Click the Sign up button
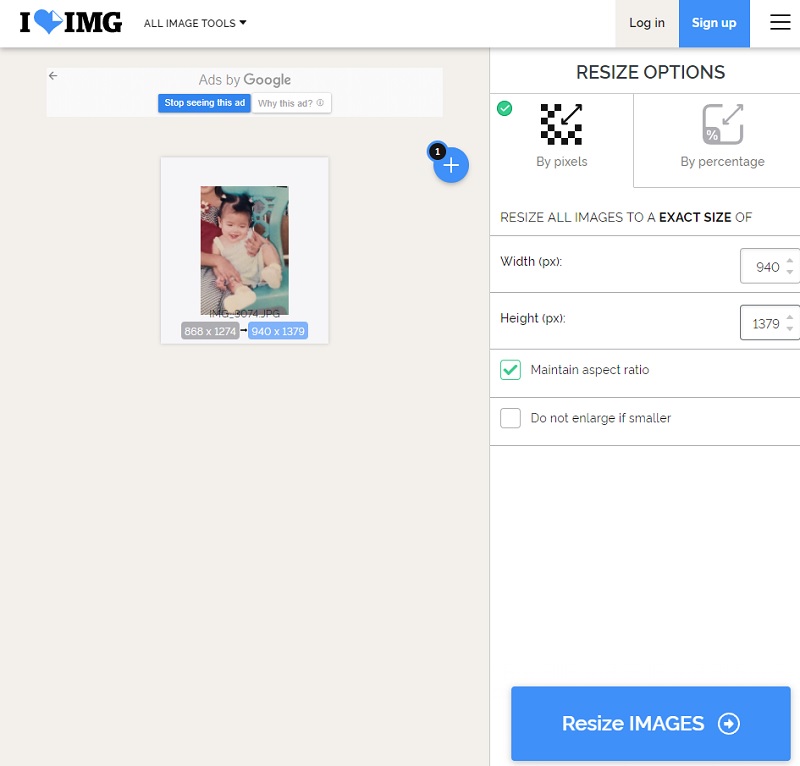This screenshot has height=766, width=800. click(x=714, y=23)
